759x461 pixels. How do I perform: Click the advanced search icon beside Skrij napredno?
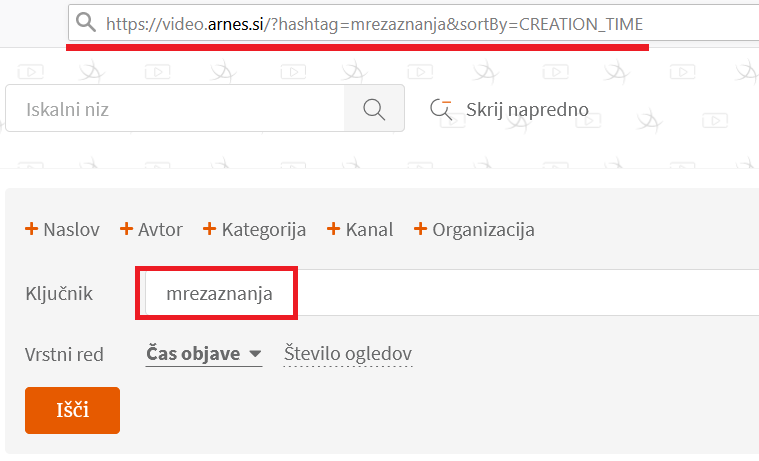(x=441, y=109)
